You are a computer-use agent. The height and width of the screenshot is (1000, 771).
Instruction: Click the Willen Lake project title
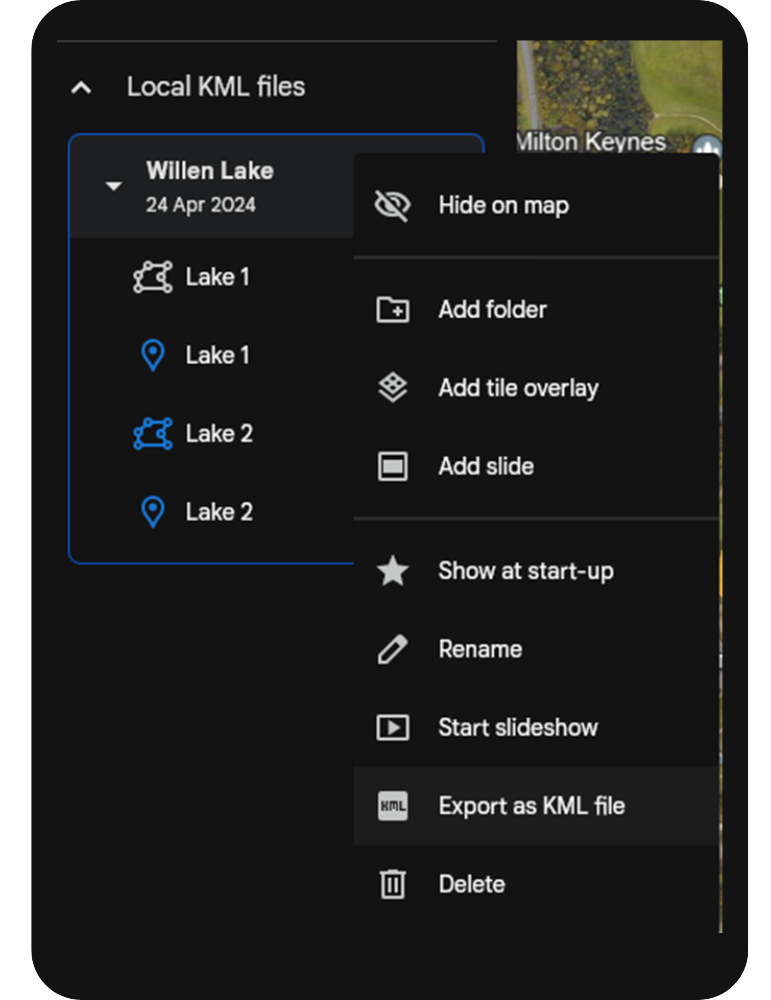[x=209, y=171]
